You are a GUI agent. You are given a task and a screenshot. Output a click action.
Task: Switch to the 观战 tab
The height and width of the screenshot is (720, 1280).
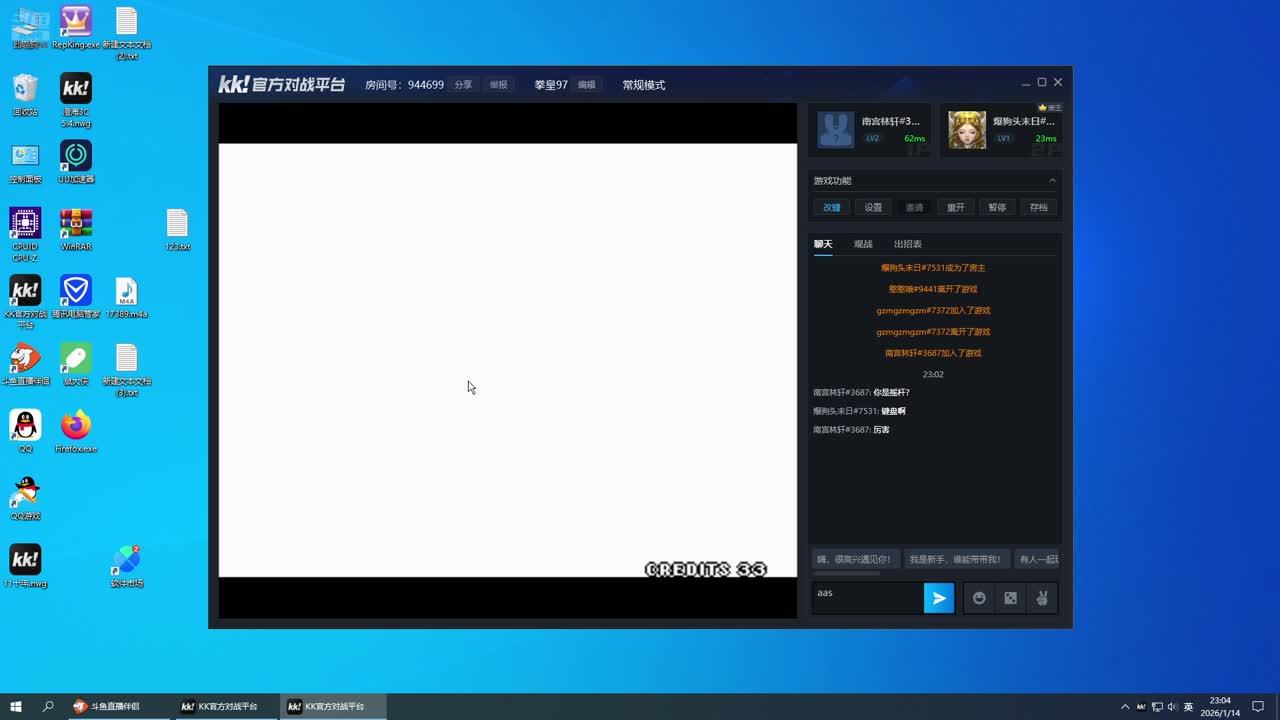point(863,244)
